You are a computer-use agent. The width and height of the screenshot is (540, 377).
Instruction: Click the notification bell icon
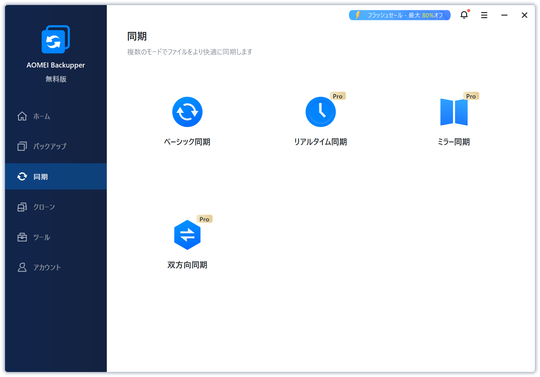464,15
